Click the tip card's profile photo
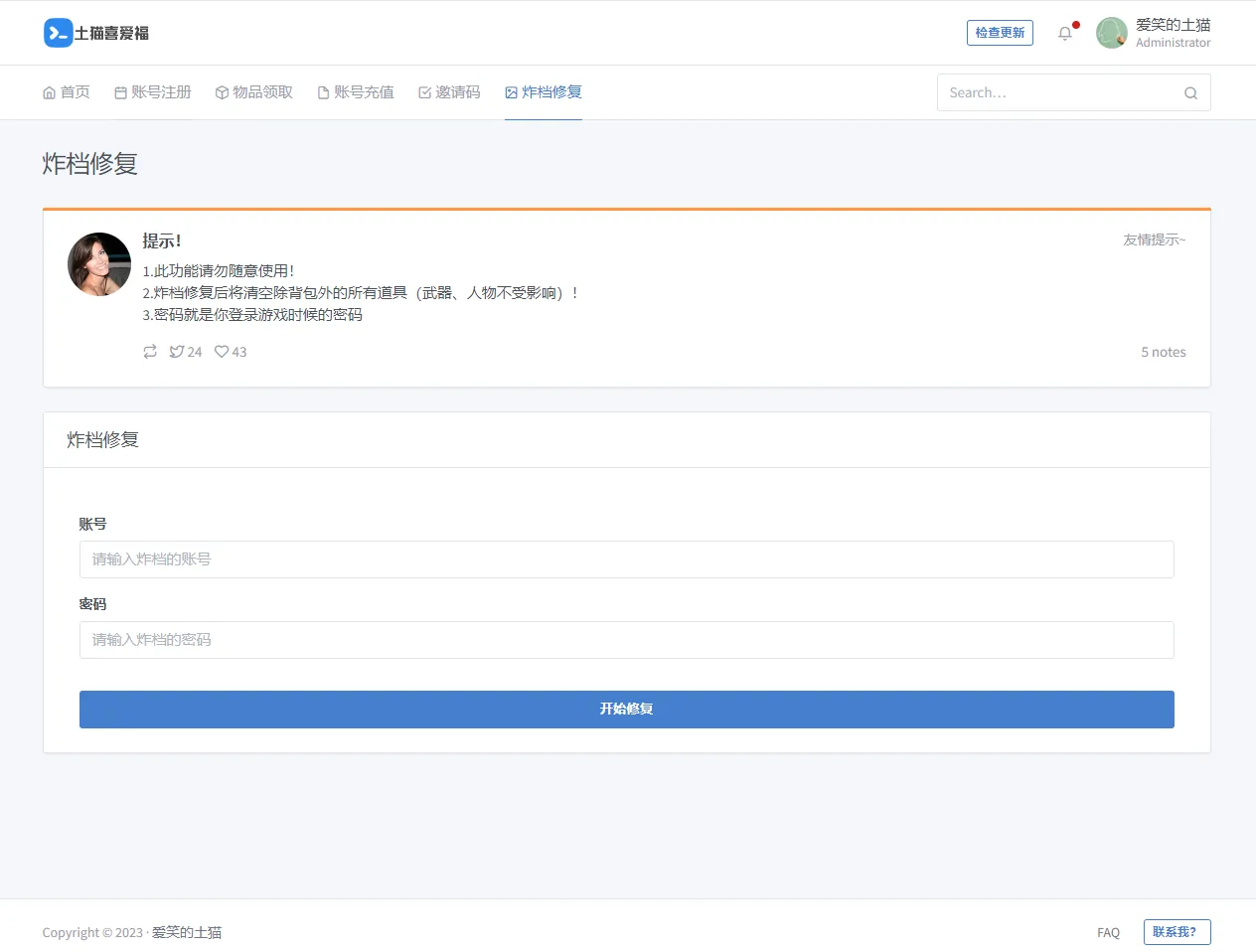The width and height of the screenshot is (1256, 952). point(99,264)
